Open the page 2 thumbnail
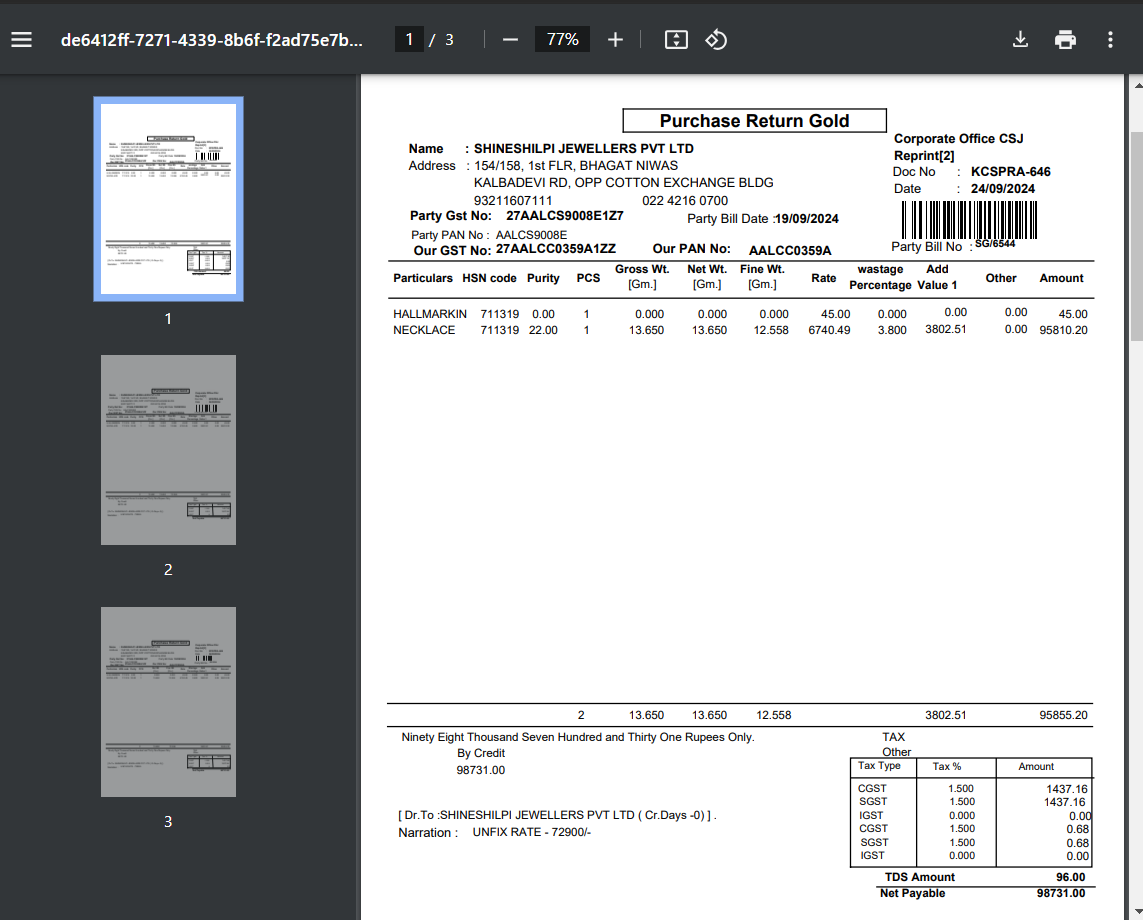The width and height of the screenshot is (1143, 920). 168,450
